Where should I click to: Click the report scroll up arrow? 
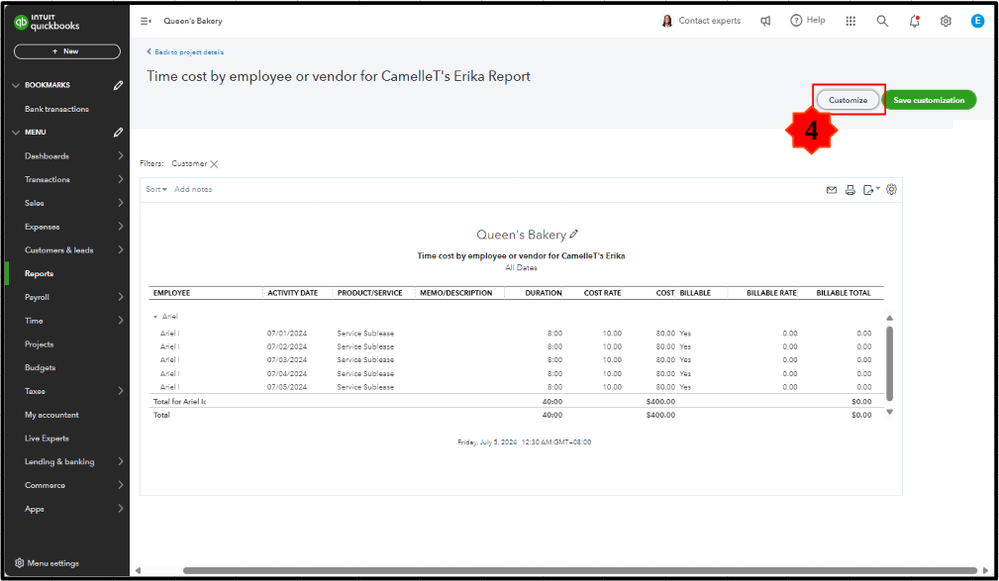pyautogui.click(x=889, y=317)
